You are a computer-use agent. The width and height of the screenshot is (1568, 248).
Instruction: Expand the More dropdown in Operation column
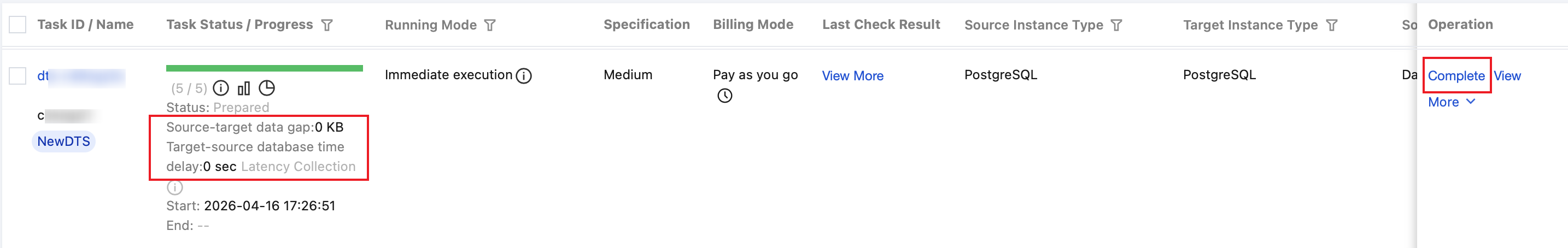[1451, 102]
